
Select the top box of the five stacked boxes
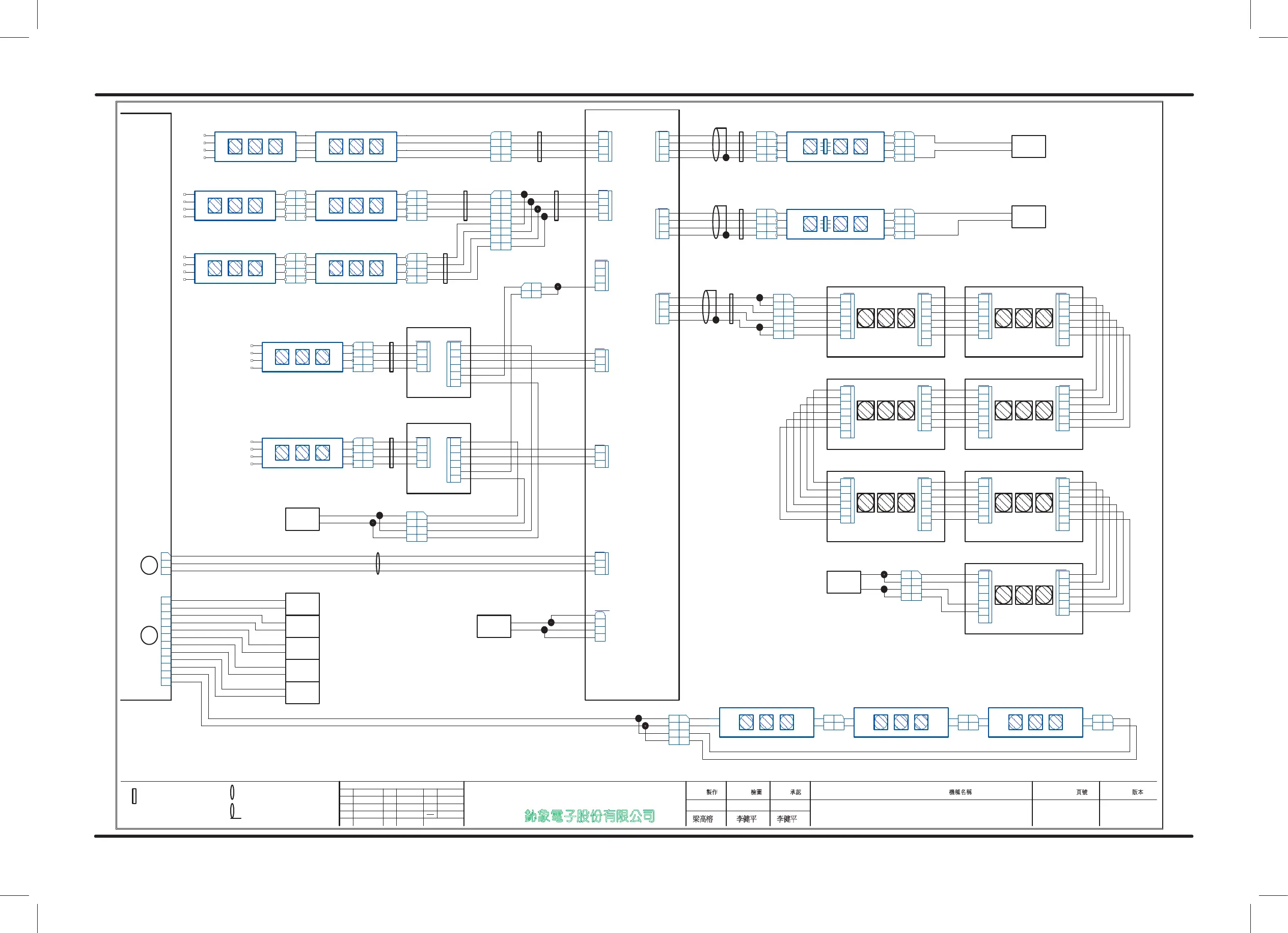(x=302, y=603)
